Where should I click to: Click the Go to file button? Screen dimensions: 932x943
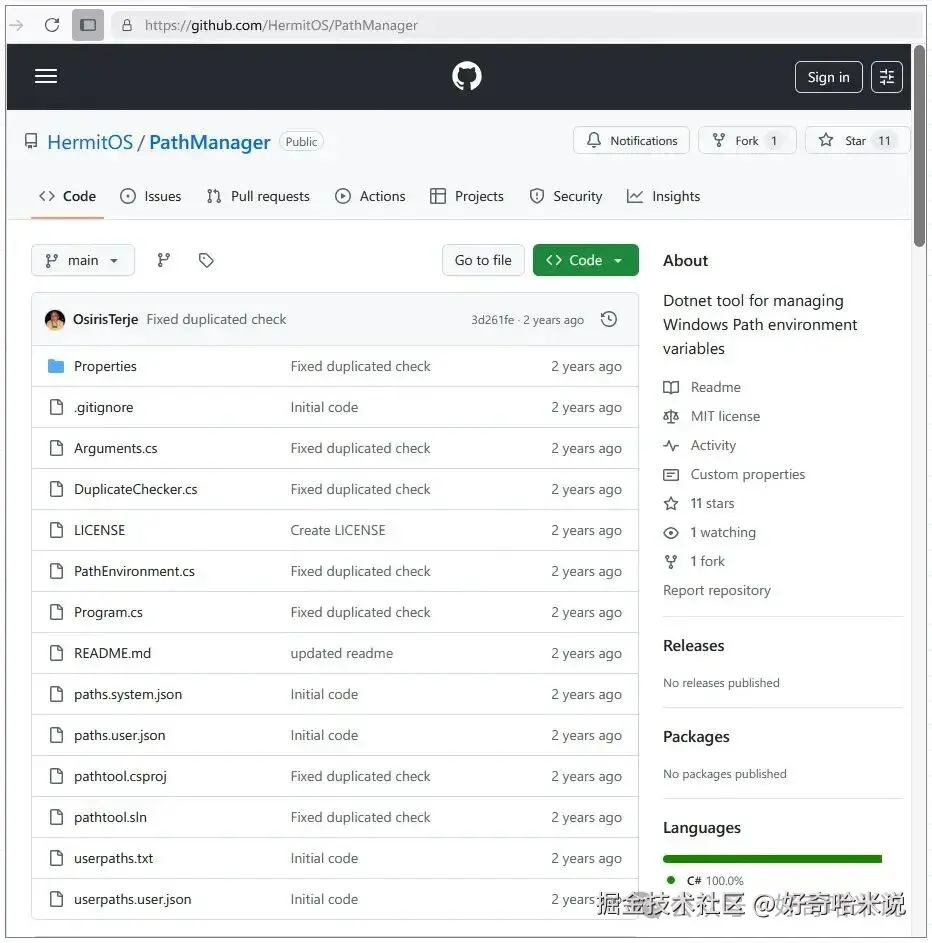tap(483, 260)
